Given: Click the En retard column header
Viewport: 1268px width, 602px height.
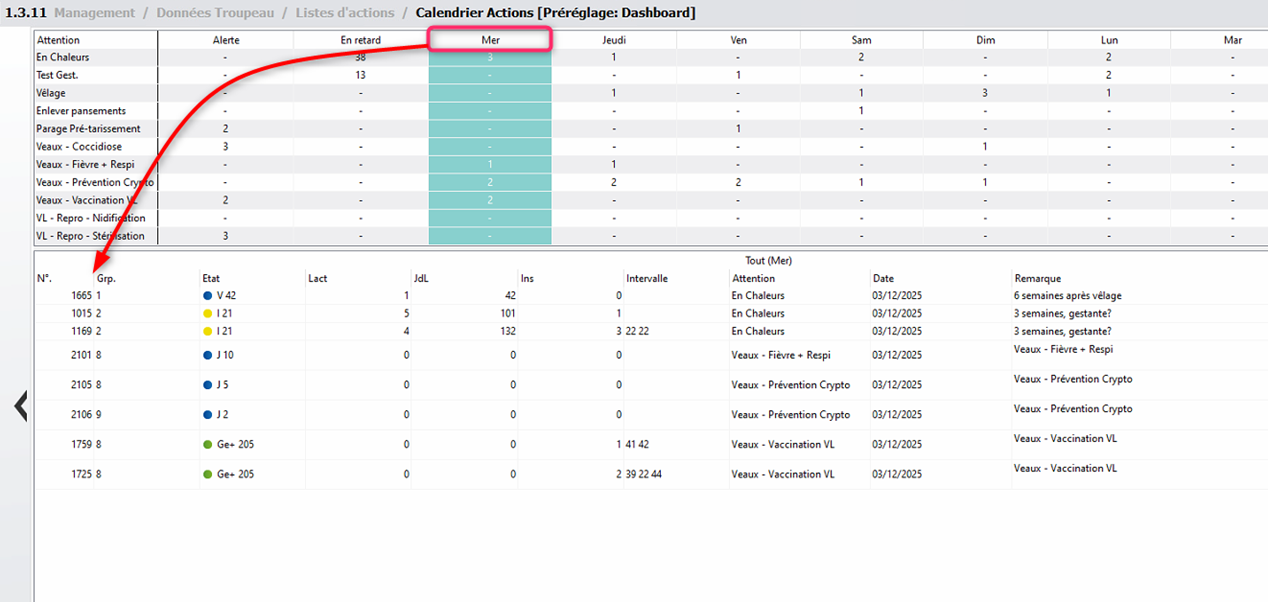Looking at the screenshot, I should [x=361, y=40].
